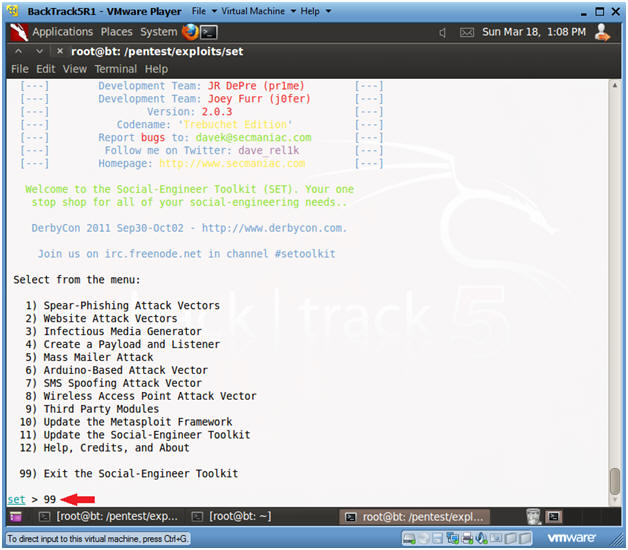Open the user session icon
628x550 pixels.
tap(602, 32)
